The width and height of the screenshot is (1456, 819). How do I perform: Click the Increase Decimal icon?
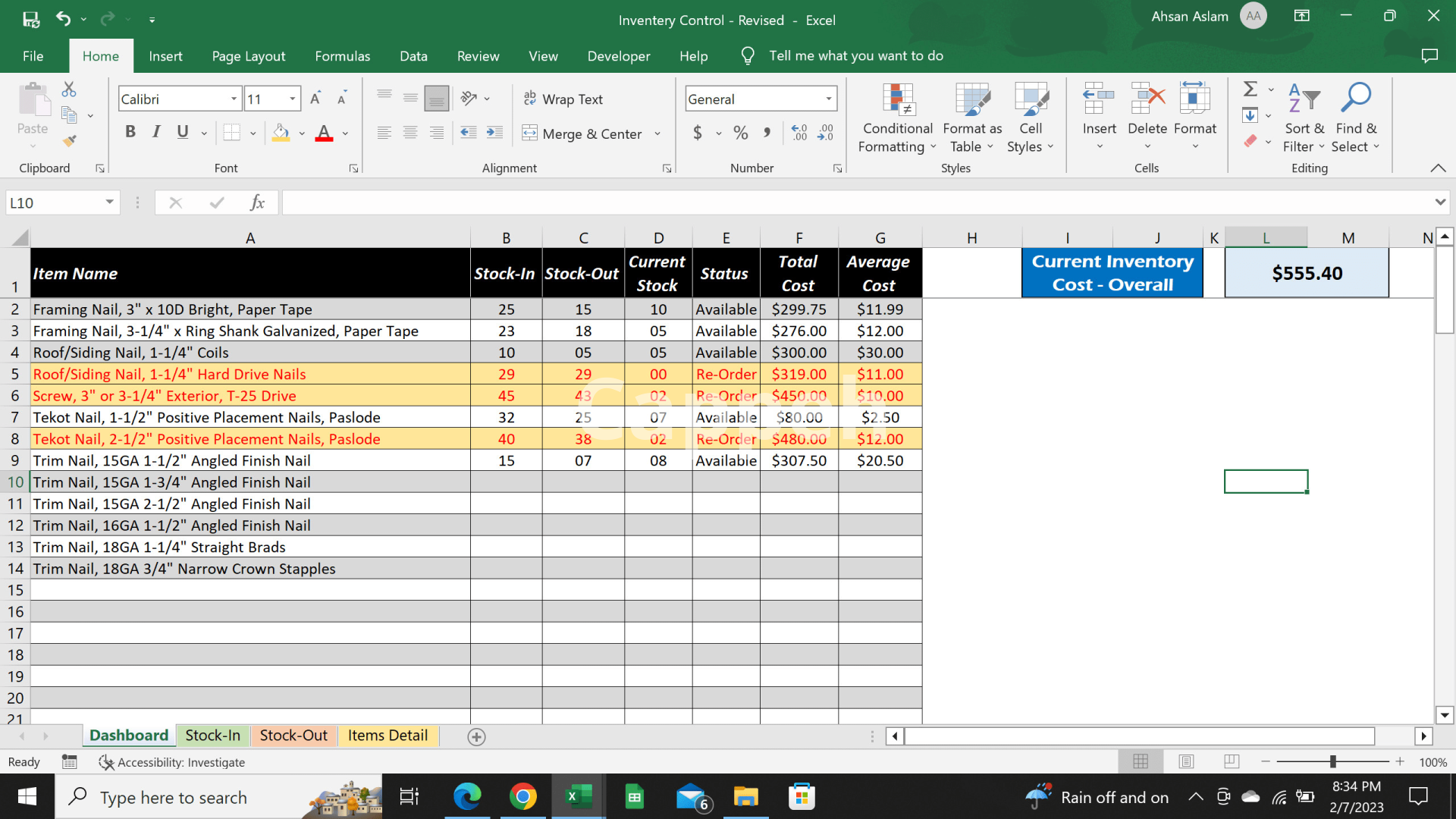799,133
